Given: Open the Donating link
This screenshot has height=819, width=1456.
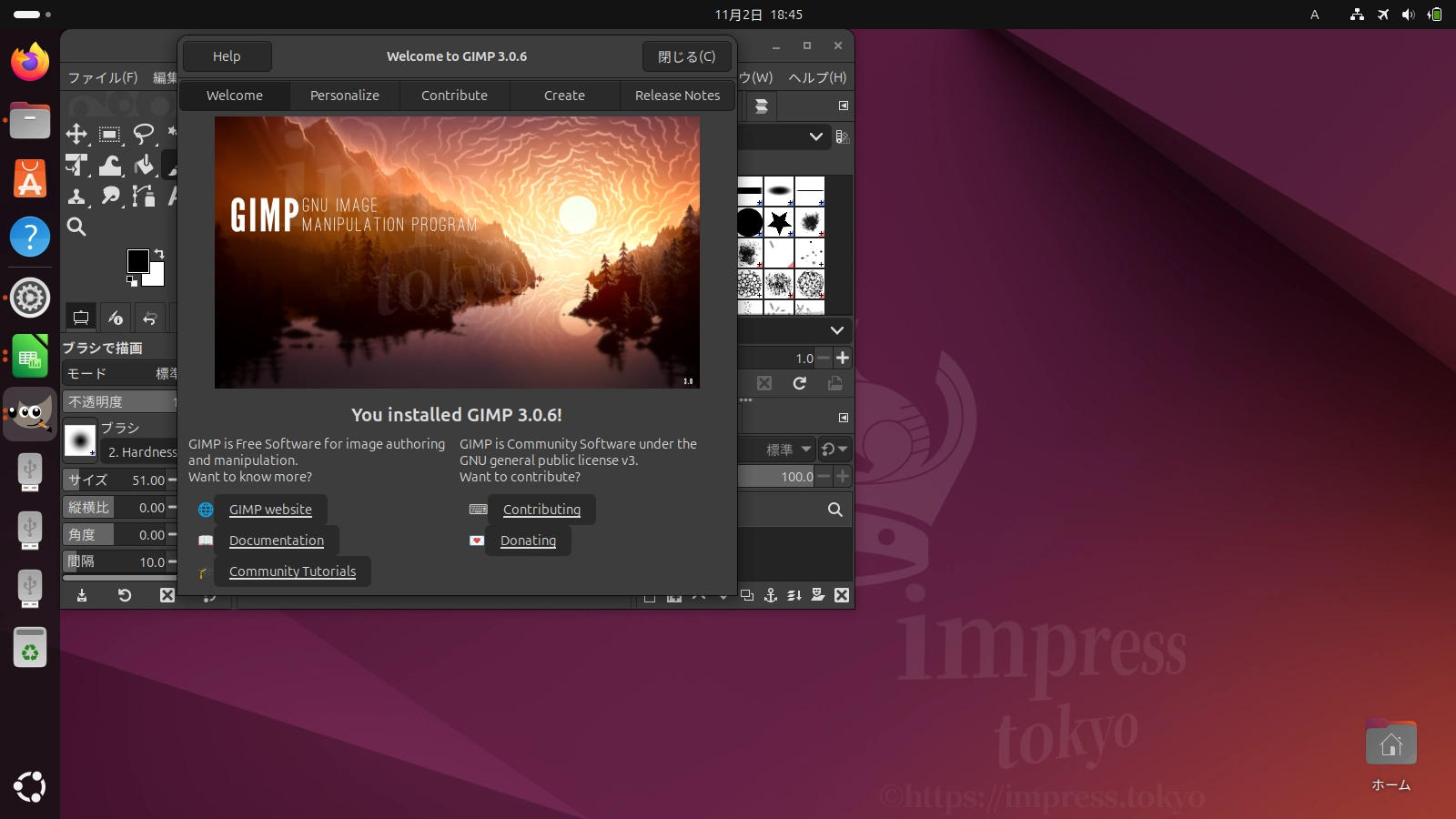Looking at the screenshot, I should (528, 541).
